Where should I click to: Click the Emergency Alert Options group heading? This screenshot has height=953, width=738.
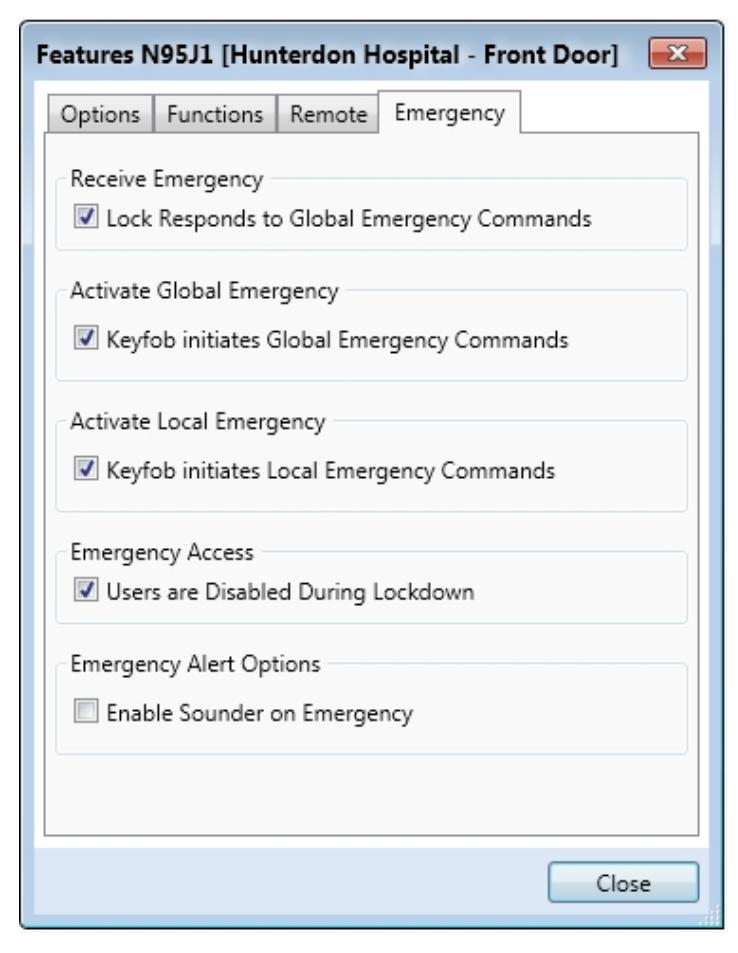[195, 664]
